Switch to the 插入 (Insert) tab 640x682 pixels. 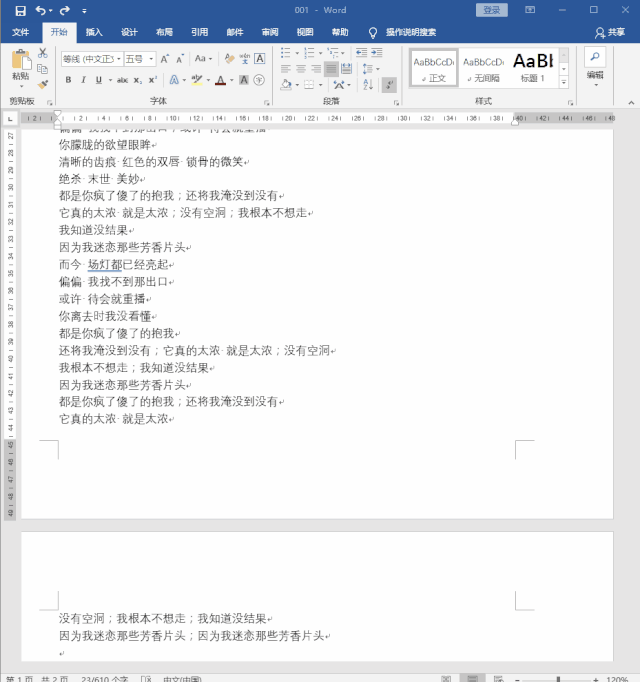[x=94, y=32]
